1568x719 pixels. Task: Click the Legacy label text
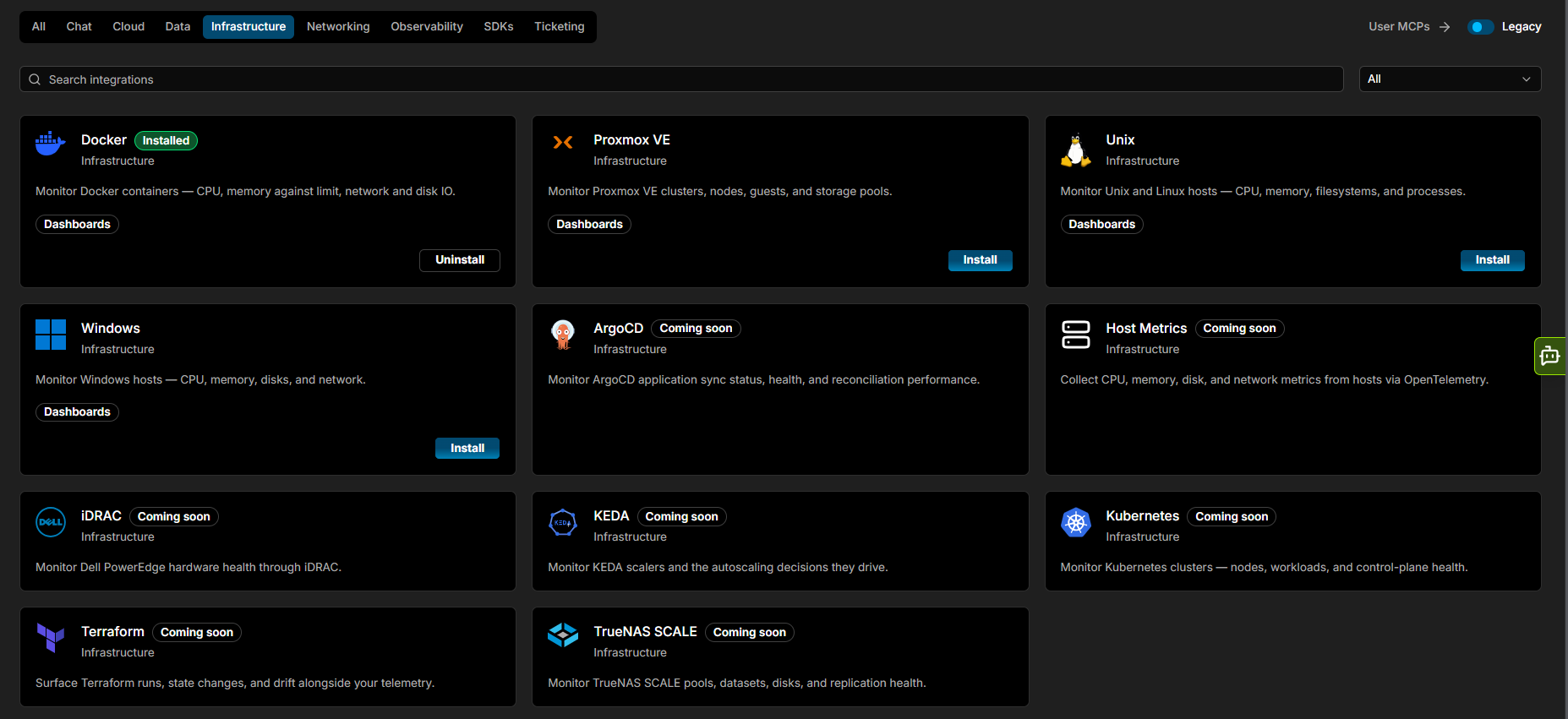[1522, 27]
